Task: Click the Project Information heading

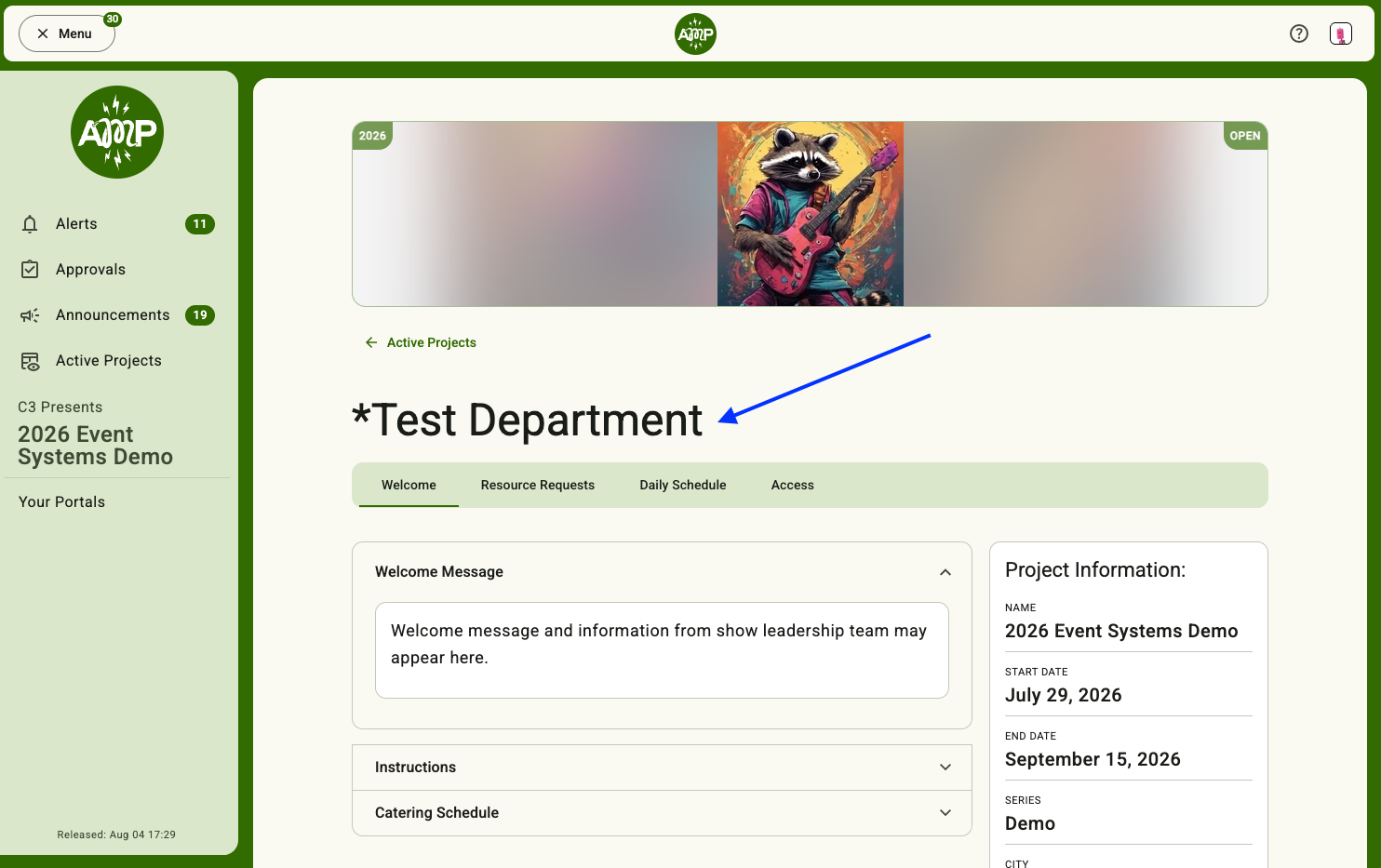Action: pos(1095,570)
